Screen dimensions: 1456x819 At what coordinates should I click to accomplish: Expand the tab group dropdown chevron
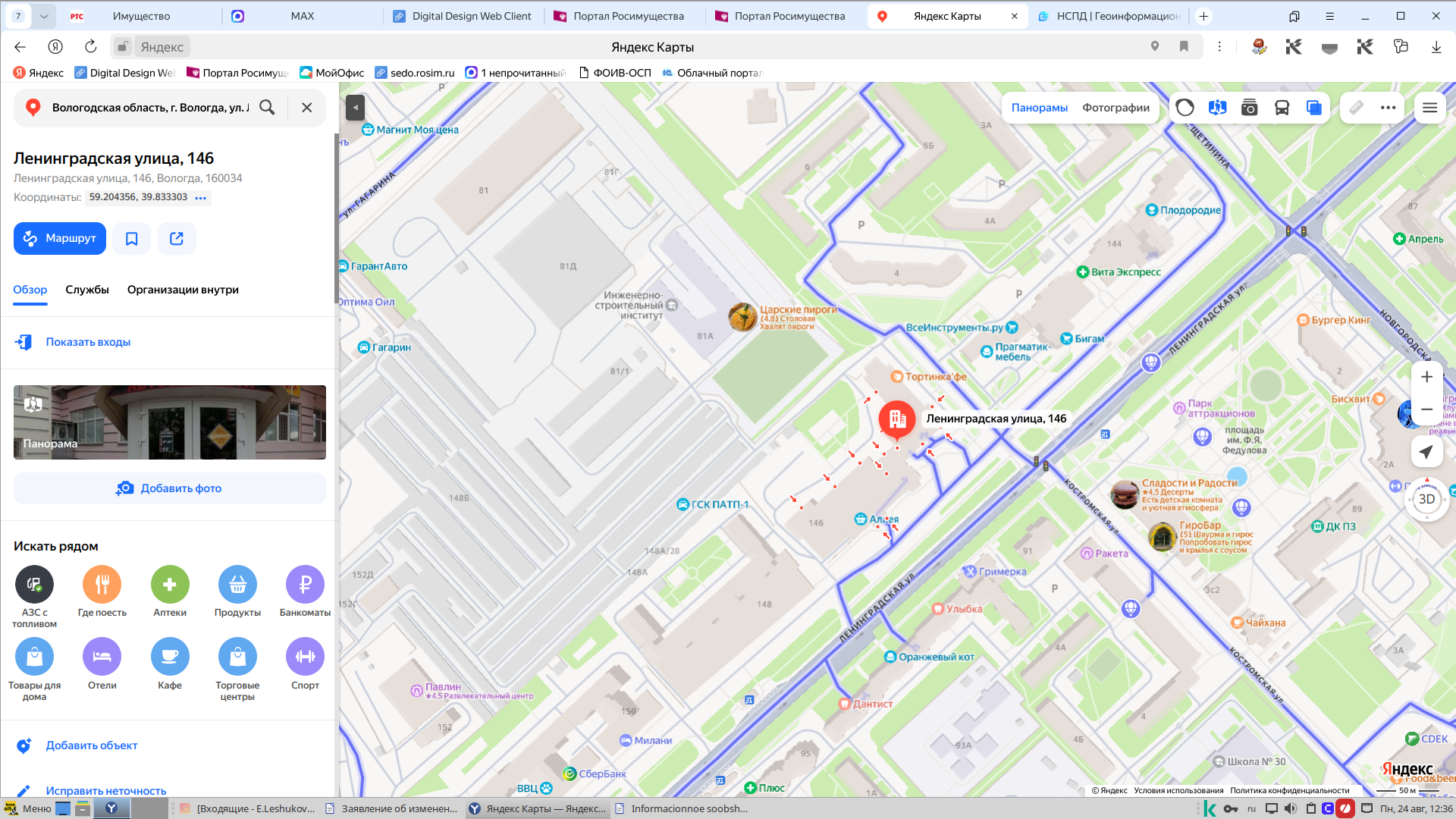[x=44, y=16]
